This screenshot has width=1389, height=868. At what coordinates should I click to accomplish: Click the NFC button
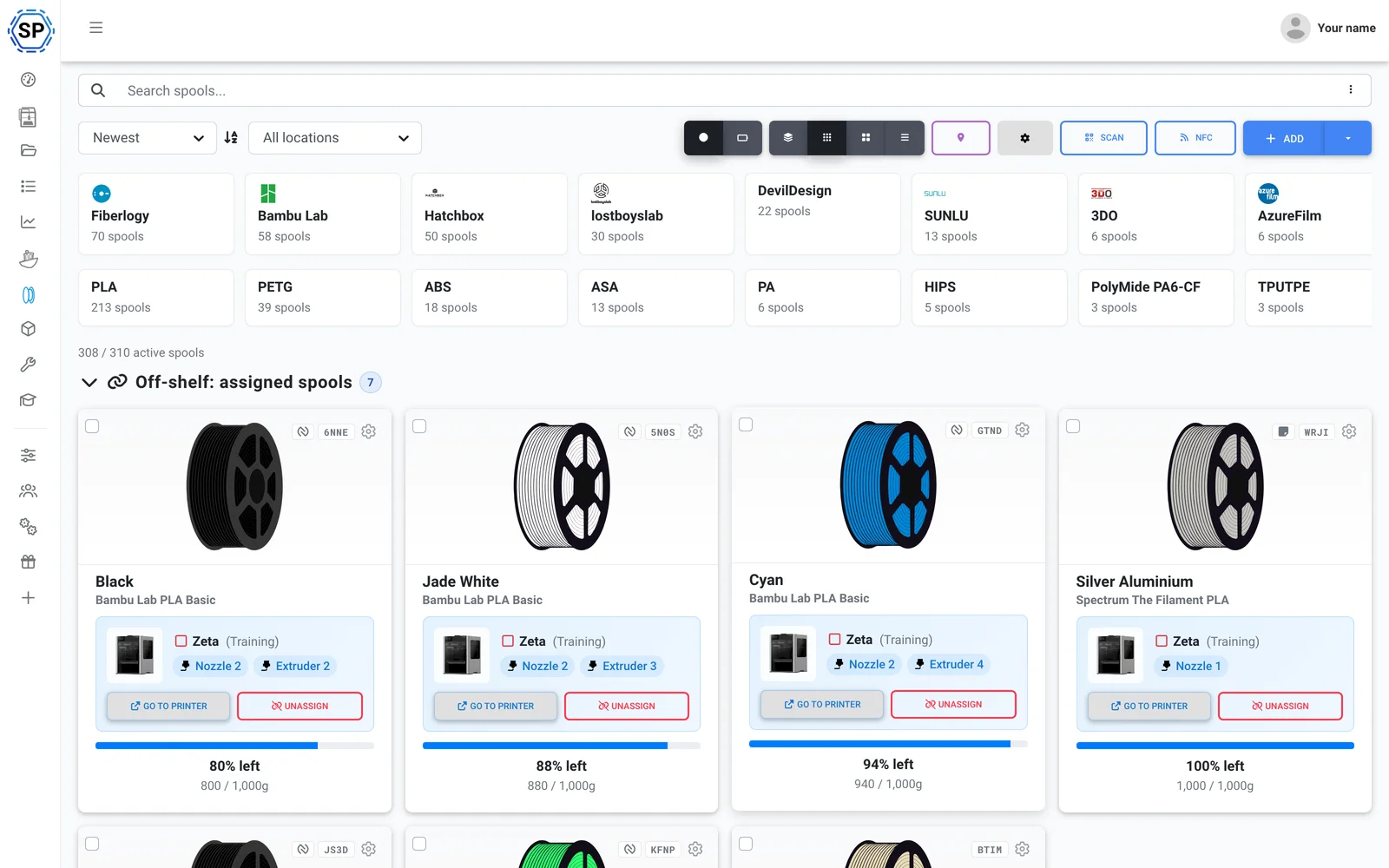tap(1195, 138)
